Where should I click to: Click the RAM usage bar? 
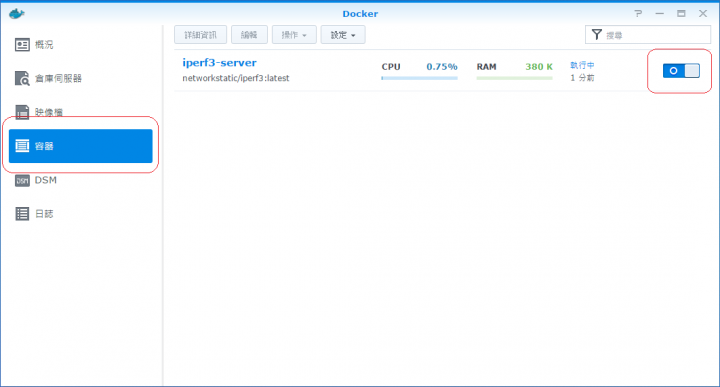pos(514,78)
